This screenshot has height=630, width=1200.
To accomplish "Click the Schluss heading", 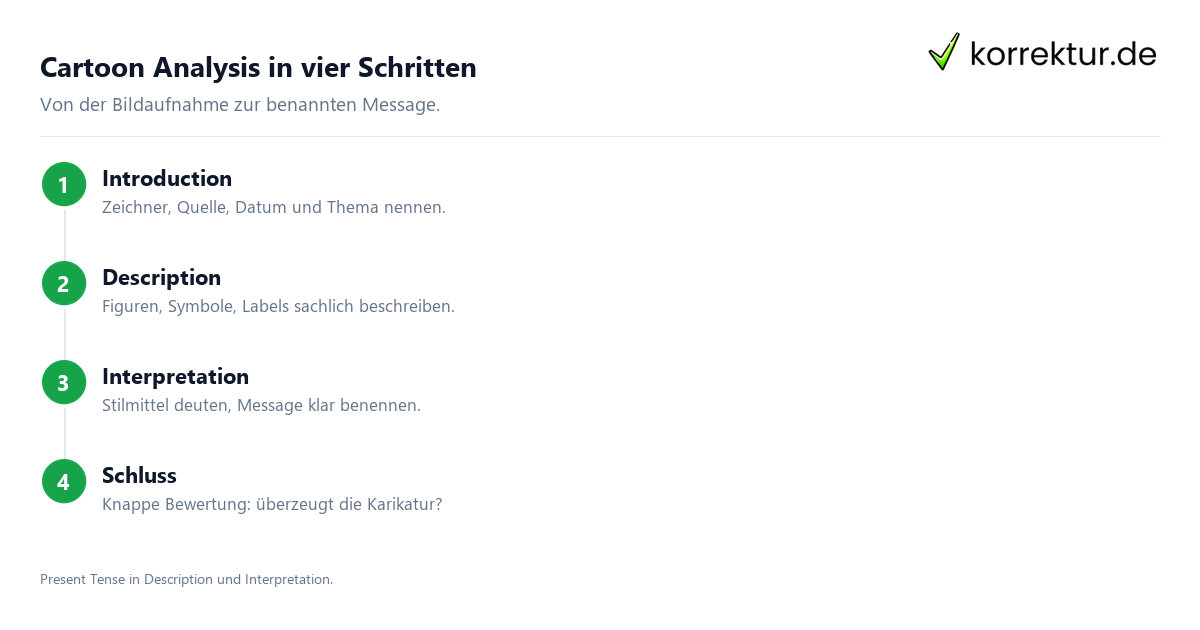I will [x=139, y=475].
